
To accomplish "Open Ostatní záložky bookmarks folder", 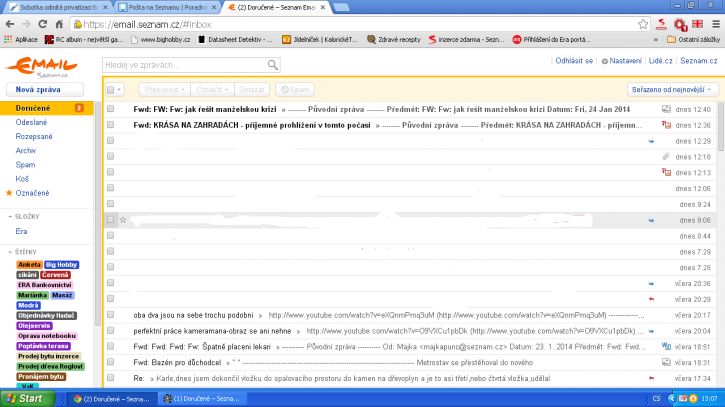I will point(693,40).
